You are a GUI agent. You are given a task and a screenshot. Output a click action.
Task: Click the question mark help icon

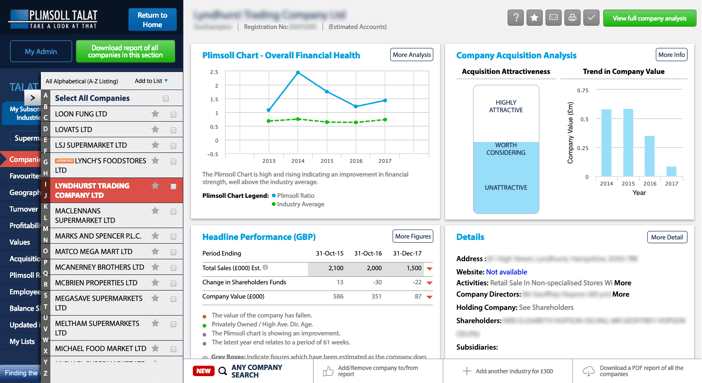(516, 18)
